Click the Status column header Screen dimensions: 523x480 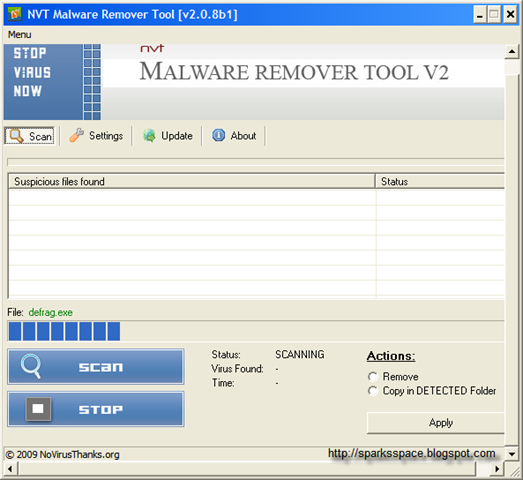click(440, 181)
